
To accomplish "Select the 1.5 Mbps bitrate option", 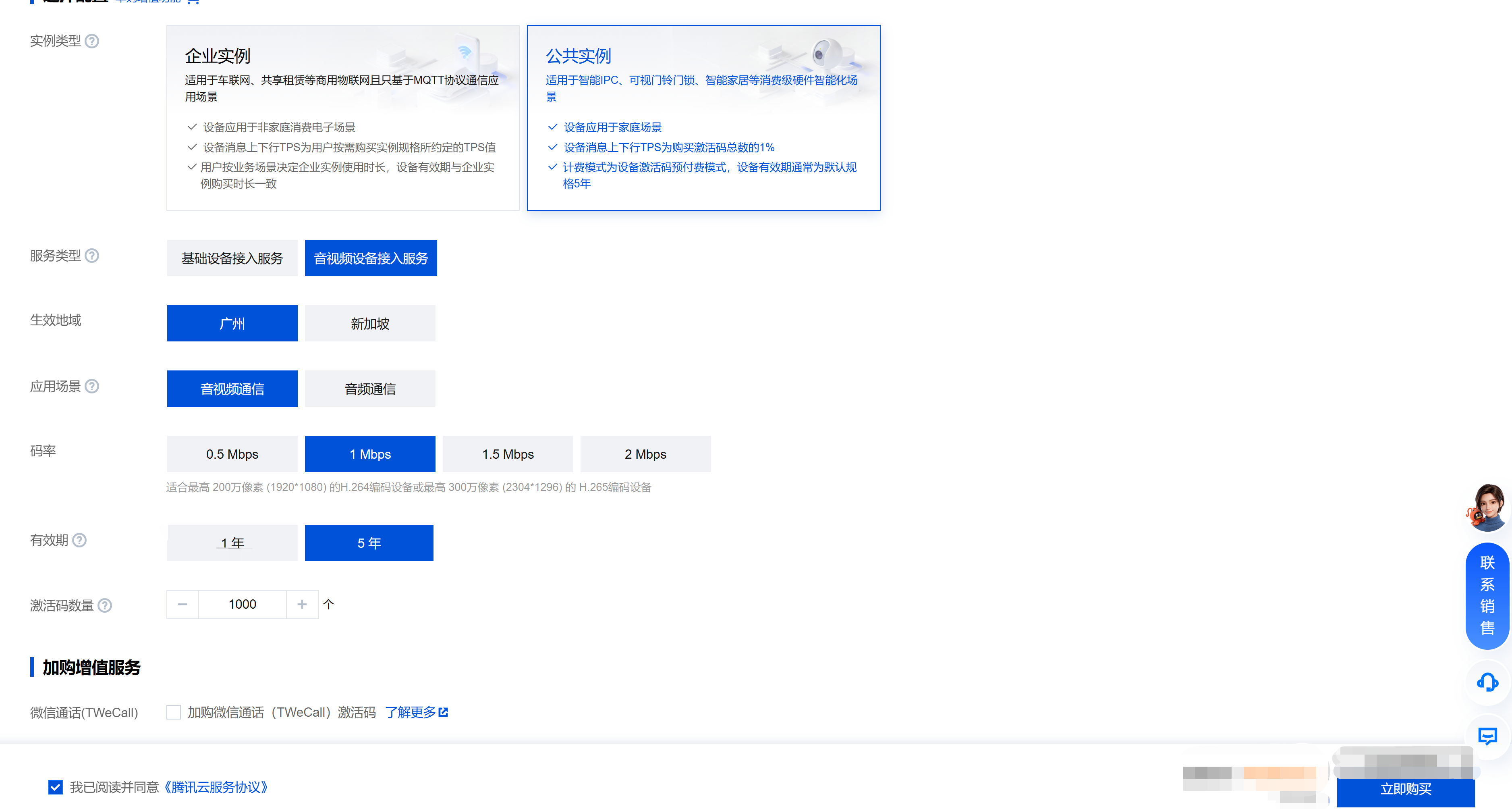I will (x=508, y=454).
